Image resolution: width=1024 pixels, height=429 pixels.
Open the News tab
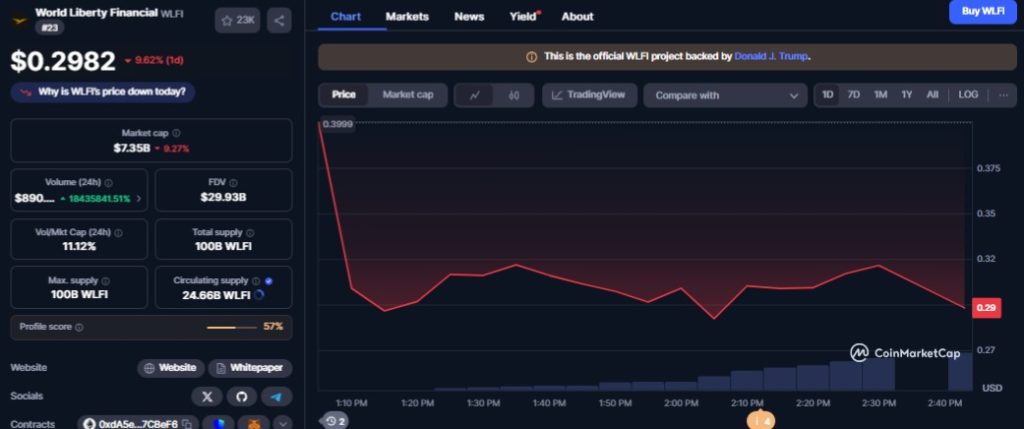(x=470, y=16)
